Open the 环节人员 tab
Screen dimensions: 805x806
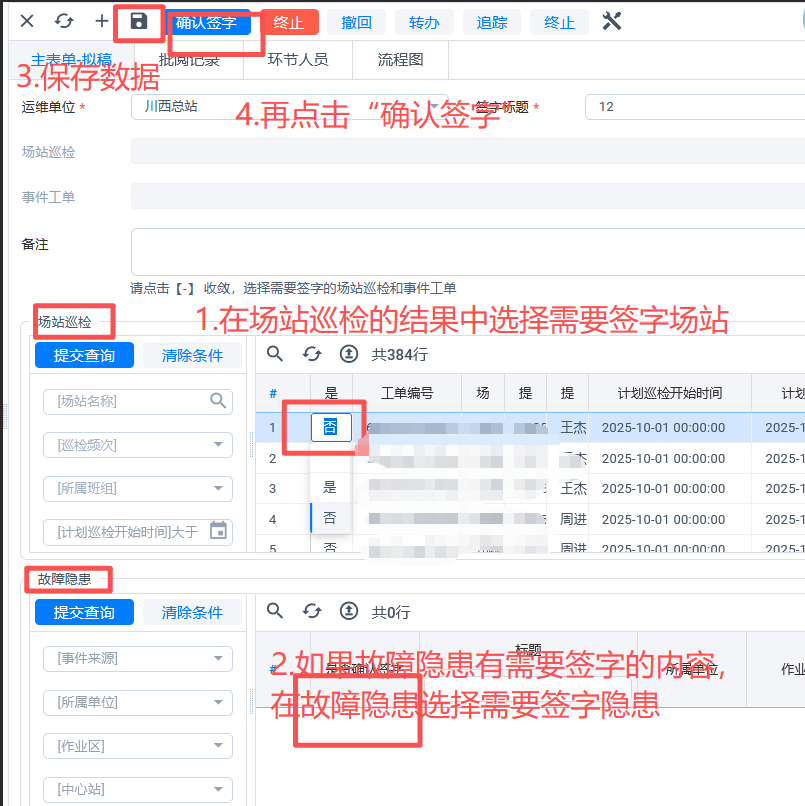click(298, 60)
